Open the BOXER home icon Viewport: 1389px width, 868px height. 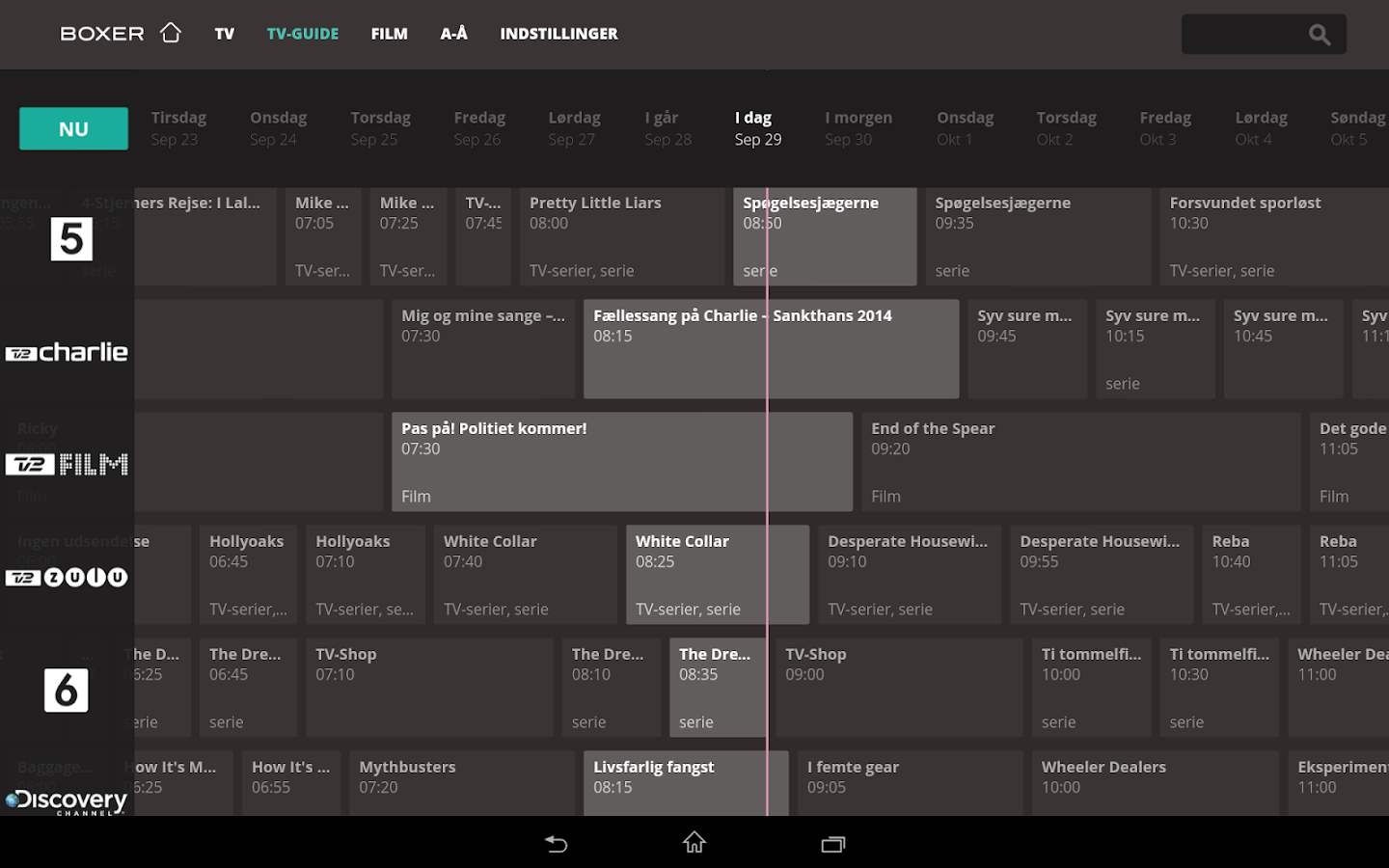[x=171, y=32]
